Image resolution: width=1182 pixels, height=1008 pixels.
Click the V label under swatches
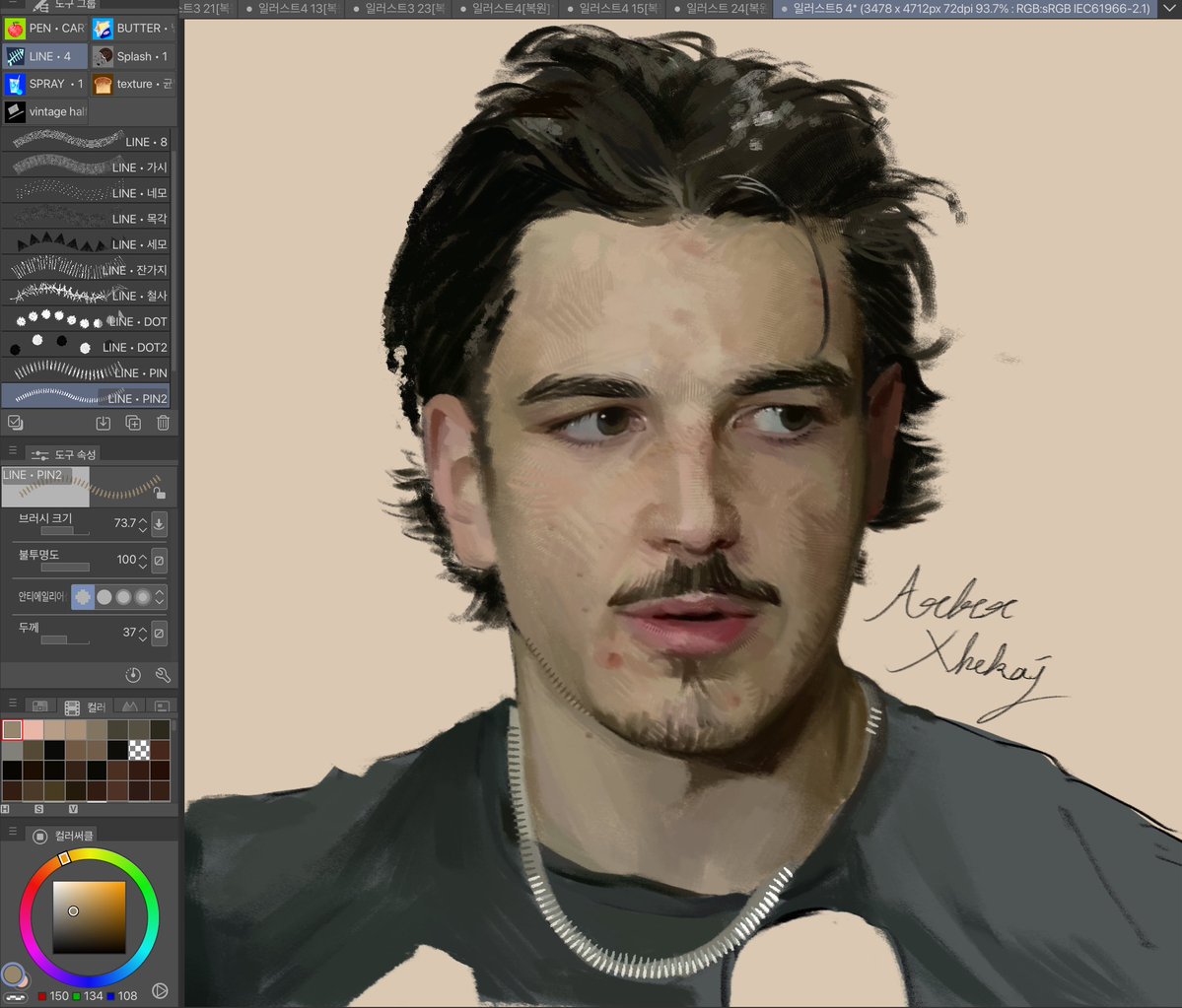coord(73,808)
